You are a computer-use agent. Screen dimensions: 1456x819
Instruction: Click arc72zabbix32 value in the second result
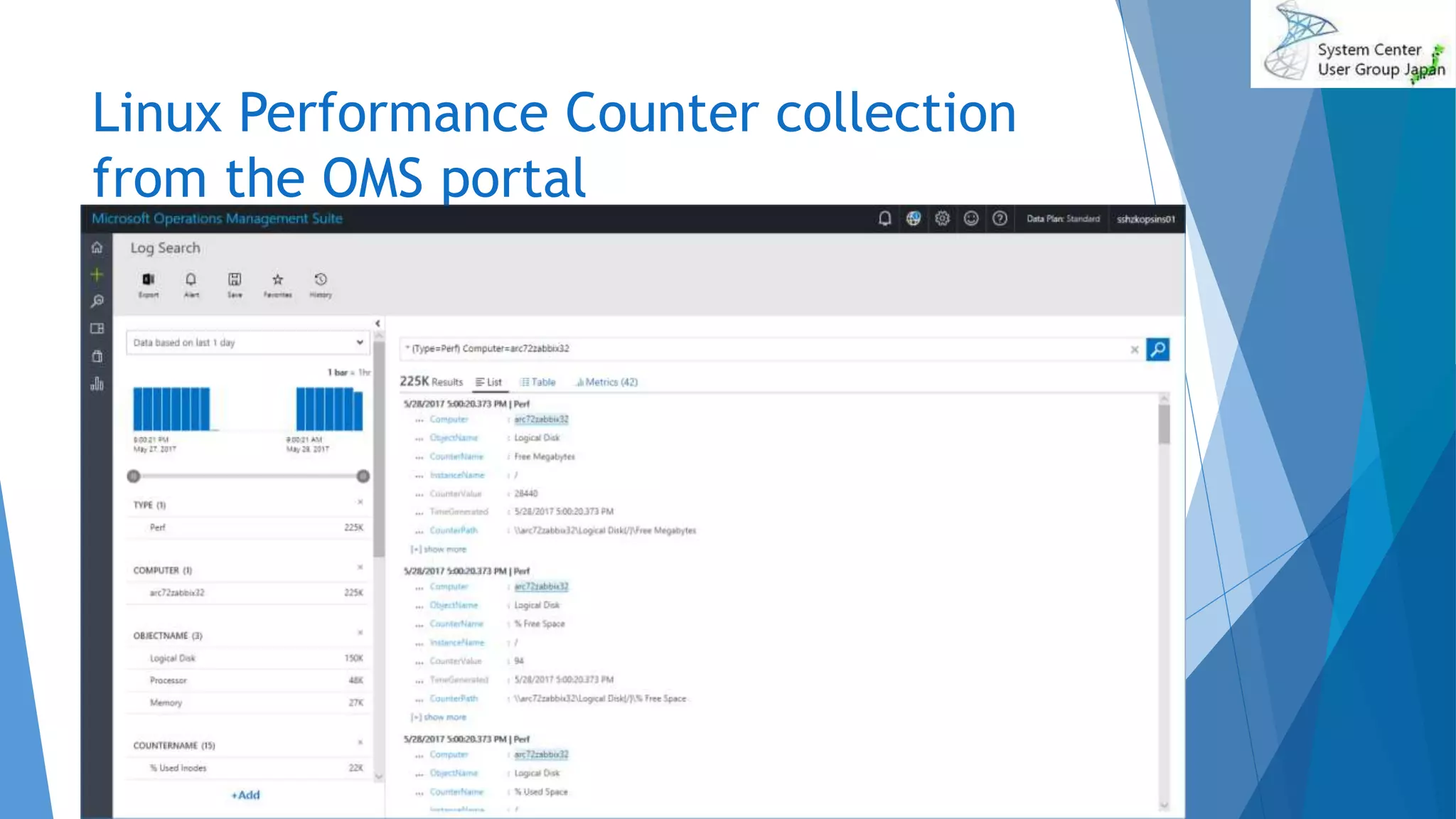[542, 587]
